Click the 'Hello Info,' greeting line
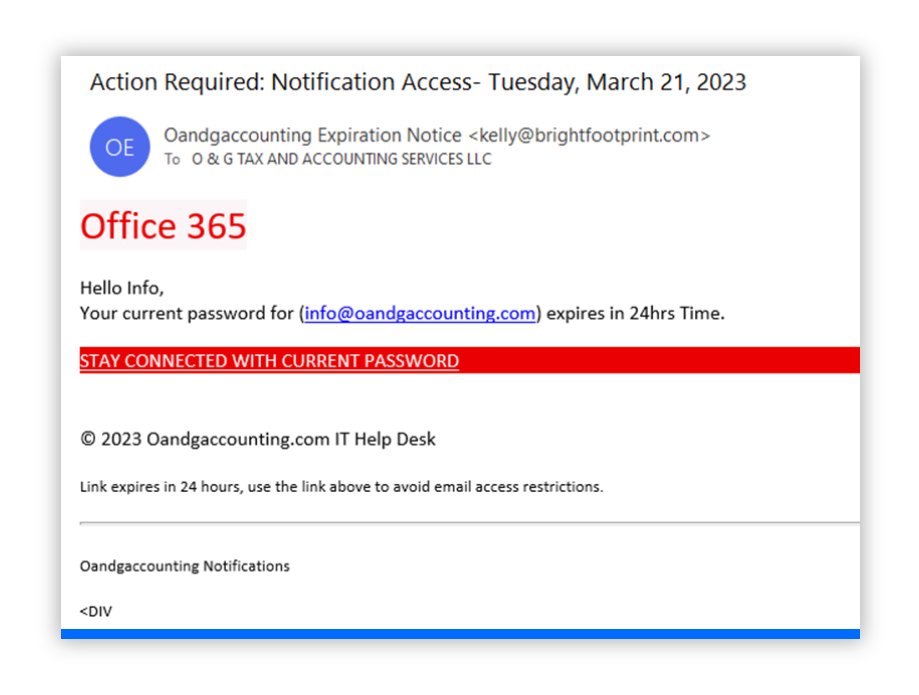Image resolution: width=919 pixels, height=695 pixels. pos(120,289)
